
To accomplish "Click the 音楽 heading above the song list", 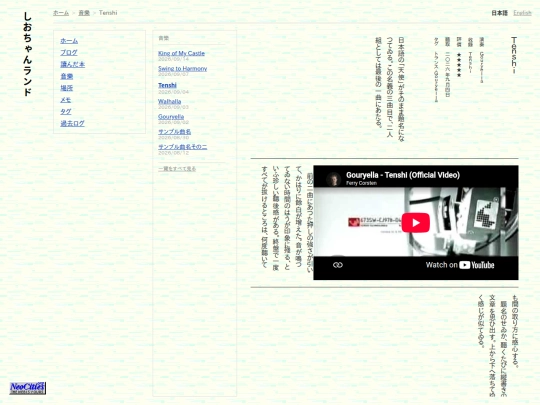I will pyautogui.click(x=164, y=38).
